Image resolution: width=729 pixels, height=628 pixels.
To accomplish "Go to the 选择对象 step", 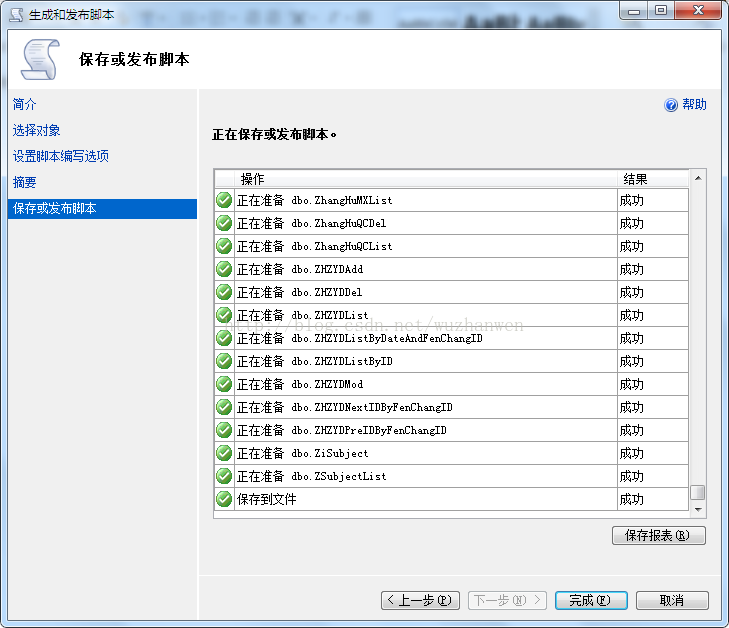I will tap(36, 130).
